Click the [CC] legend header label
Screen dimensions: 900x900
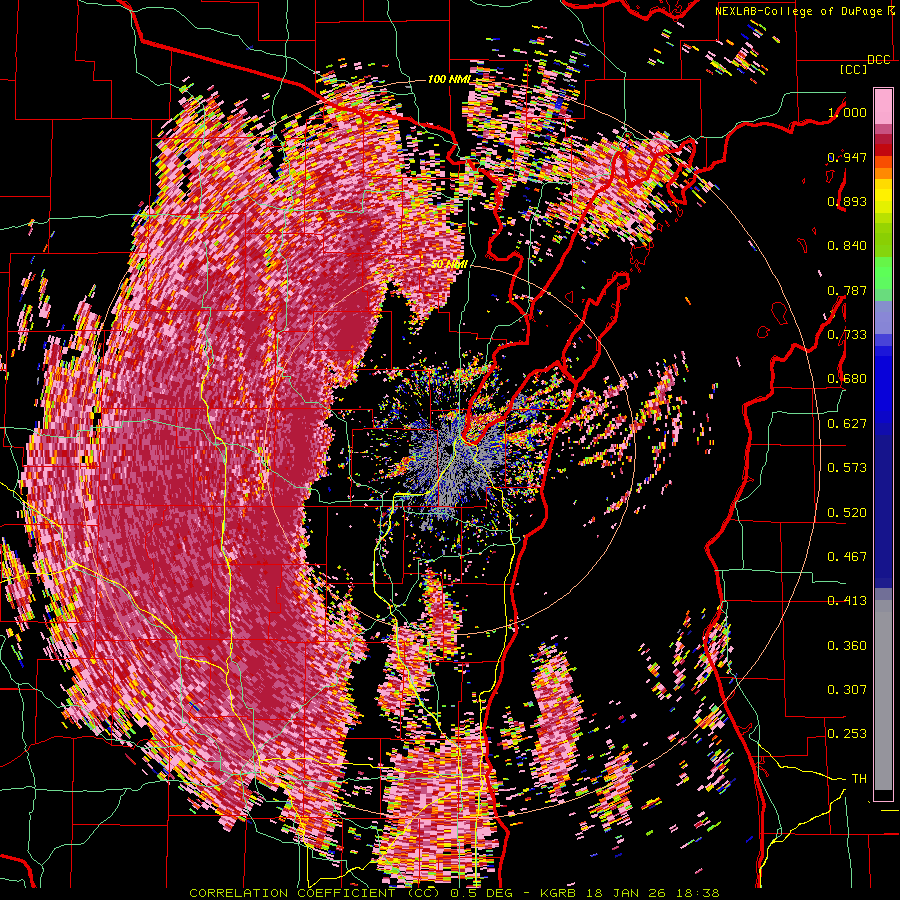[x=853, y=69]
